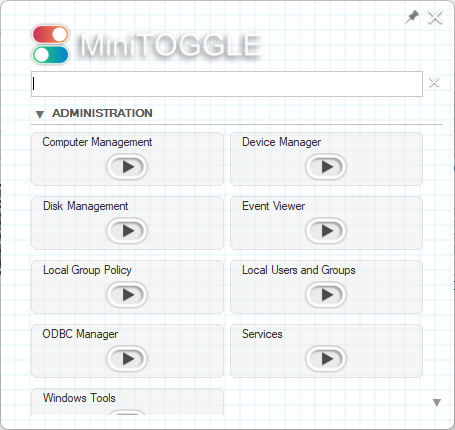Run Local Group Policy with the play icon
Viewport: 455px width, 430px height.
[x=127, y=295]
